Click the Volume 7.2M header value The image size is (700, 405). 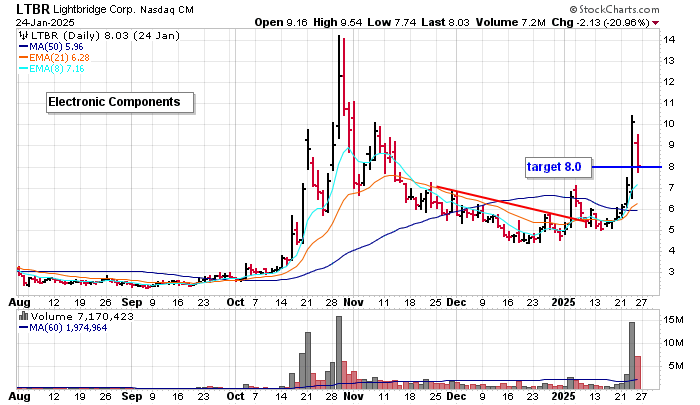(511, 22)
